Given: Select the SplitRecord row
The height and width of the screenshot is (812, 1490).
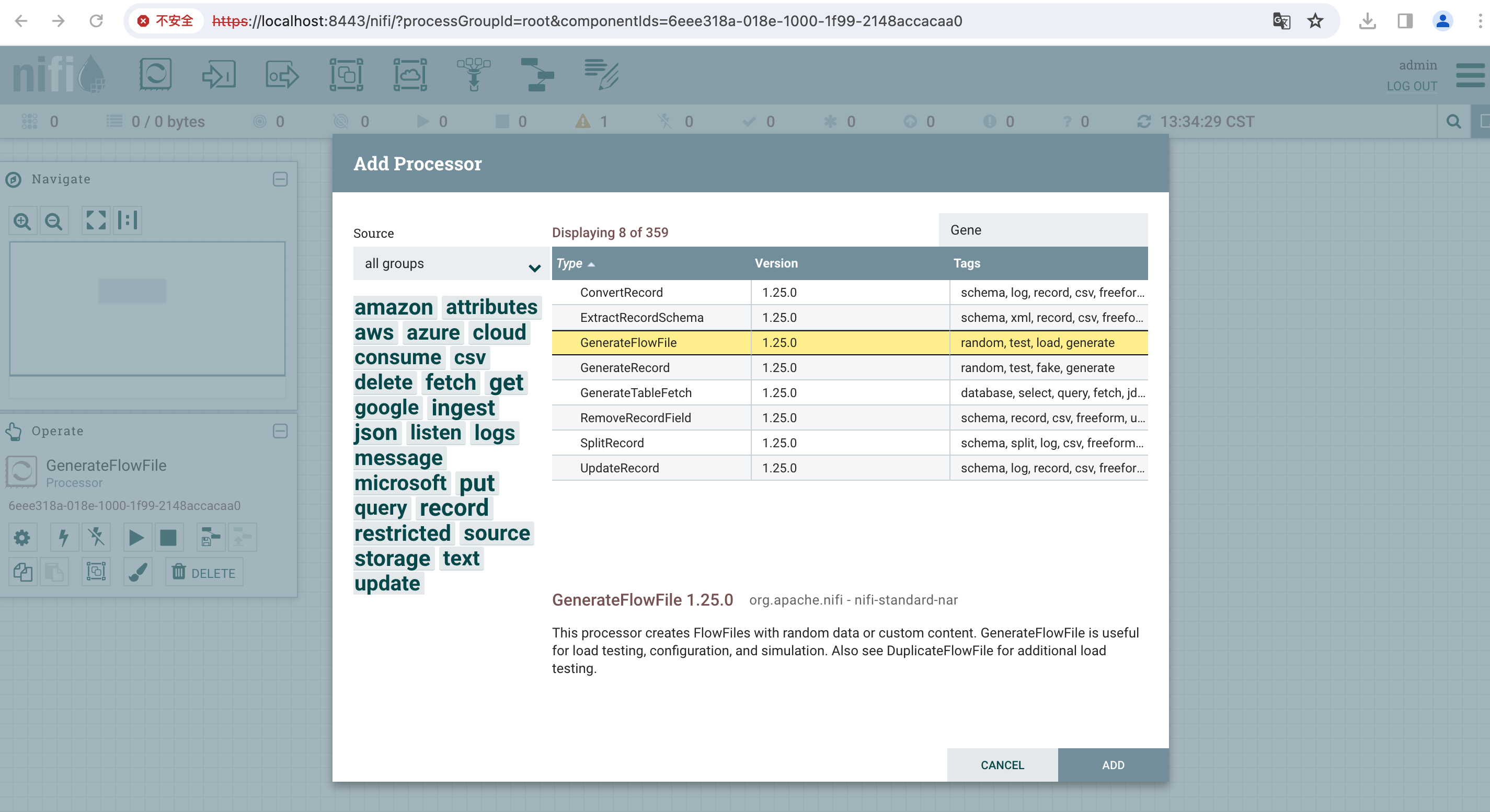Looking at the screenshot, I should (x=850, y=443).
